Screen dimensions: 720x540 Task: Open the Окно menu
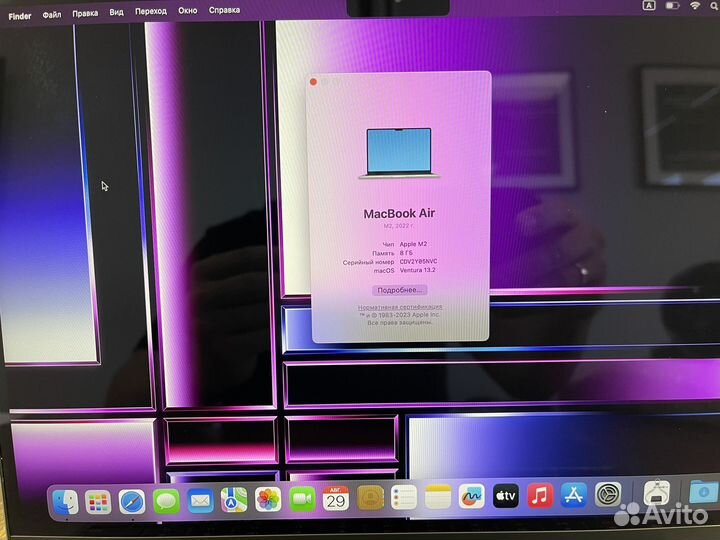(187, 10)
